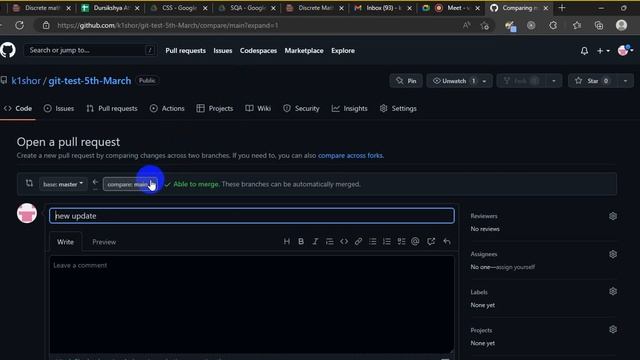This screenshot has height=360, width=640.
Task: Expand the Fork options dropdown arrow
Action: click(x=553, y=81)
